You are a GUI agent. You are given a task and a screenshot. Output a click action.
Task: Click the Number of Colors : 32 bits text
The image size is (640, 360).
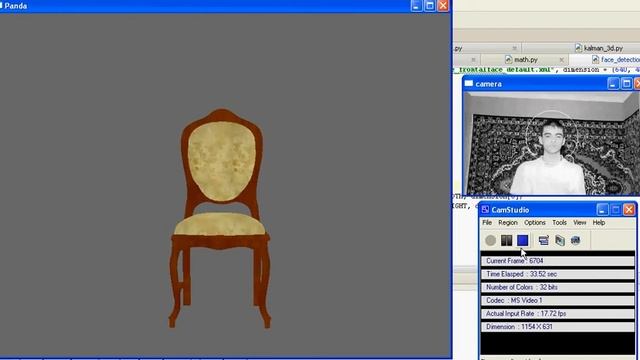[522, 287]
